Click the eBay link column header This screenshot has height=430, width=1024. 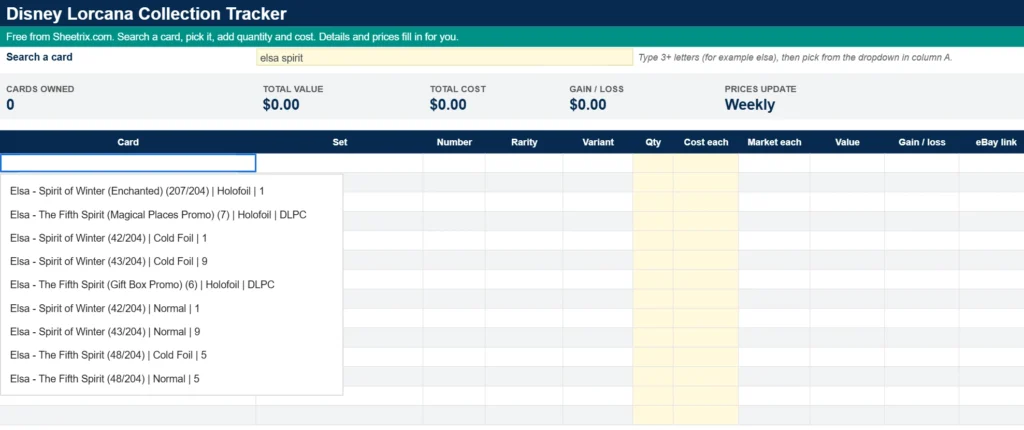tap(991, 142)
